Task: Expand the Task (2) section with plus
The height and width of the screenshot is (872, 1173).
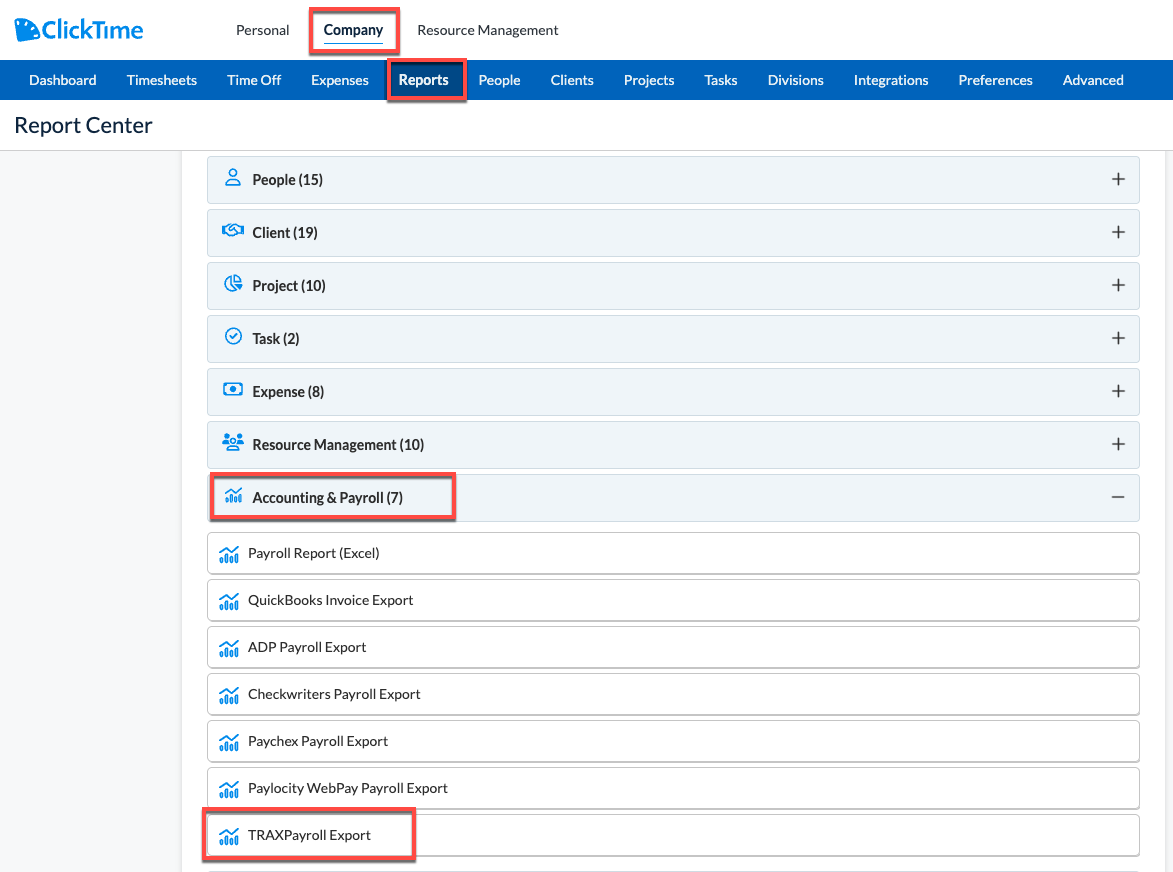Action: coord(1118,339)
